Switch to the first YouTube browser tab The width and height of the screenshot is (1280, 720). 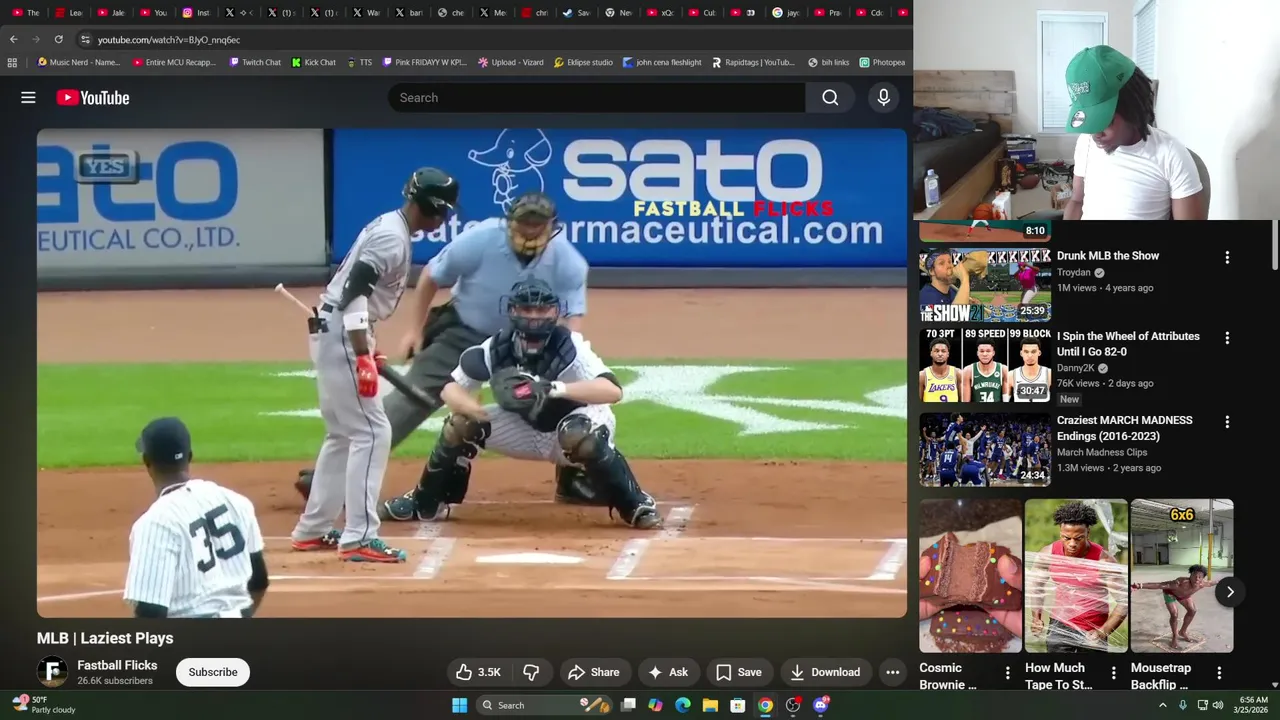pos(25,13)
